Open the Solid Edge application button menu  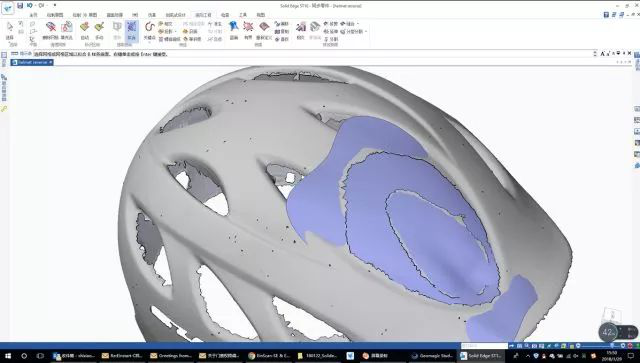tap(7, 8)
